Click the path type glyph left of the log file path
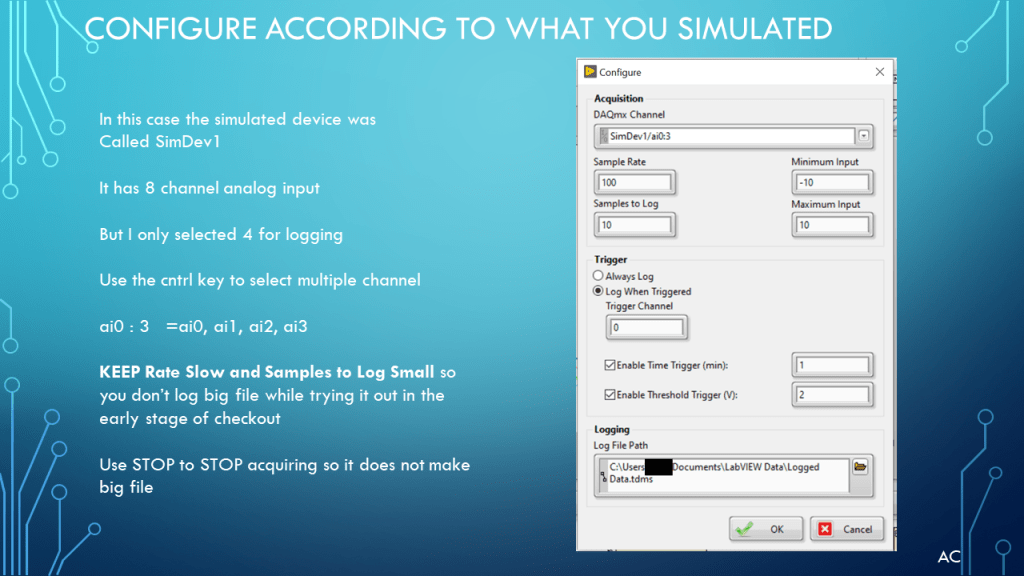Viewport: 1024px width, 576px height. click(602, 478)
